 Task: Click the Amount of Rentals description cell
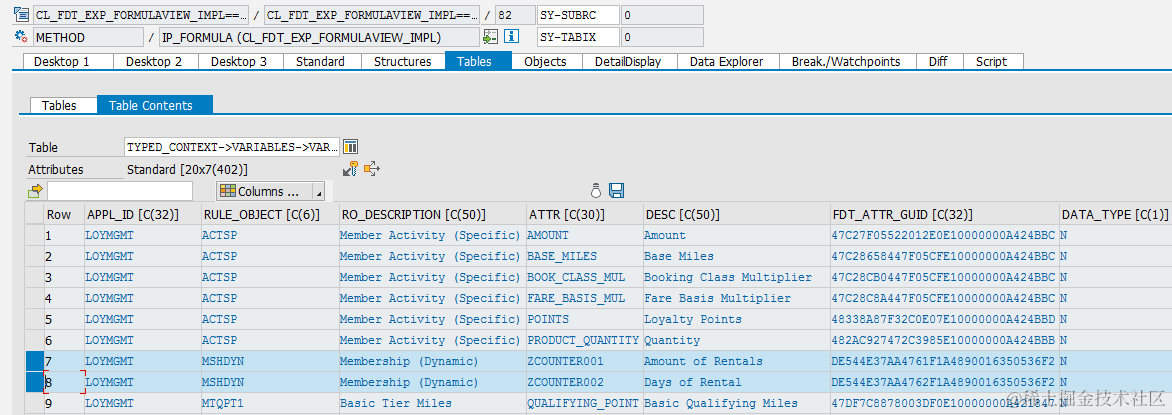tap(737, 361)
